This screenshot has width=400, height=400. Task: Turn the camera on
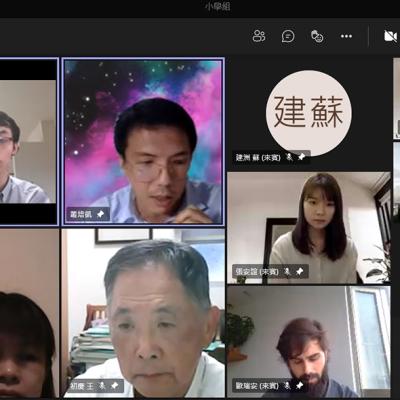(x=390, y=36)
